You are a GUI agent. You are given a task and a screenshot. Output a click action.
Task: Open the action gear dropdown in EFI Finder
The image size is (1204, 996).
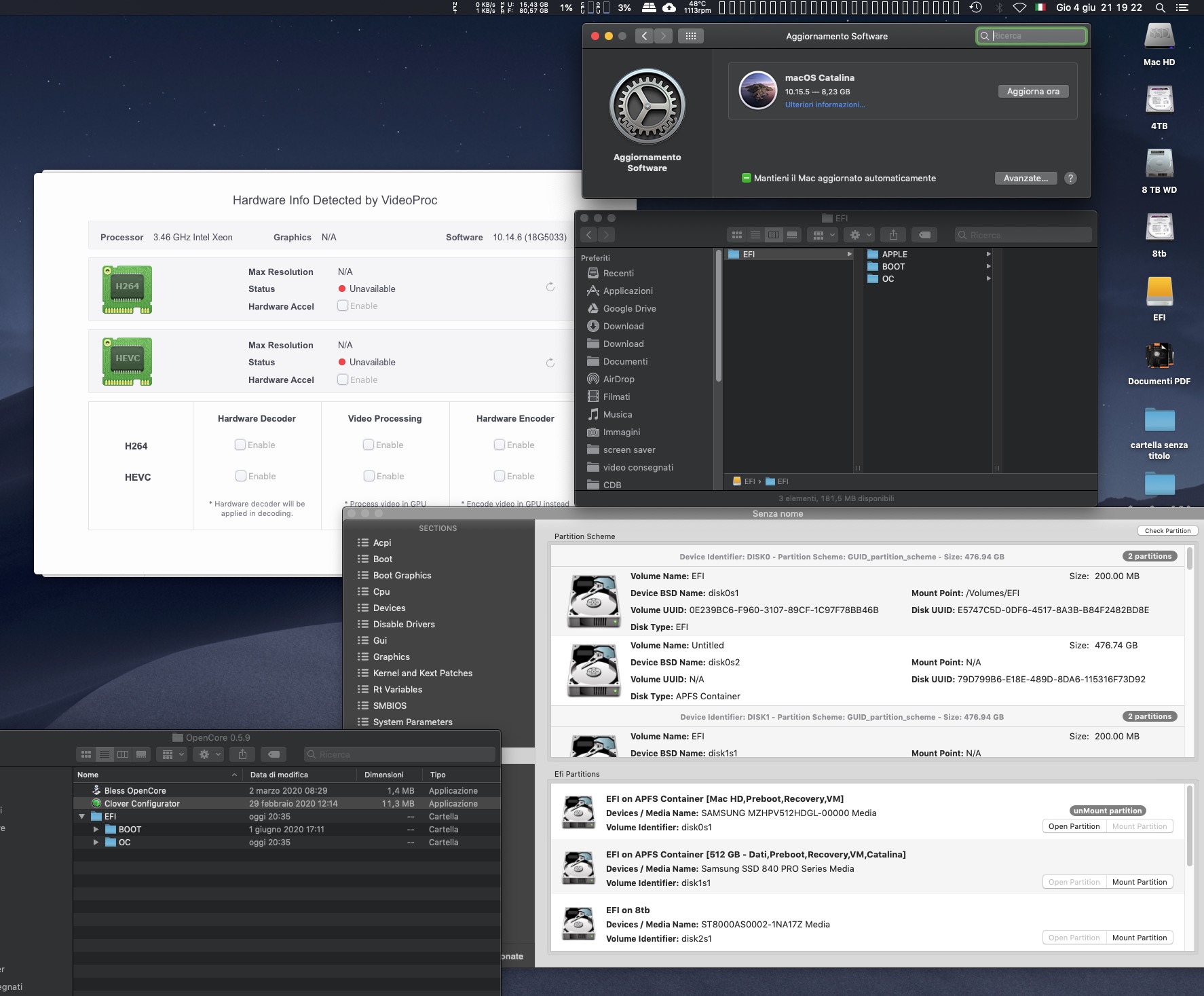click(x=860, y=235)
